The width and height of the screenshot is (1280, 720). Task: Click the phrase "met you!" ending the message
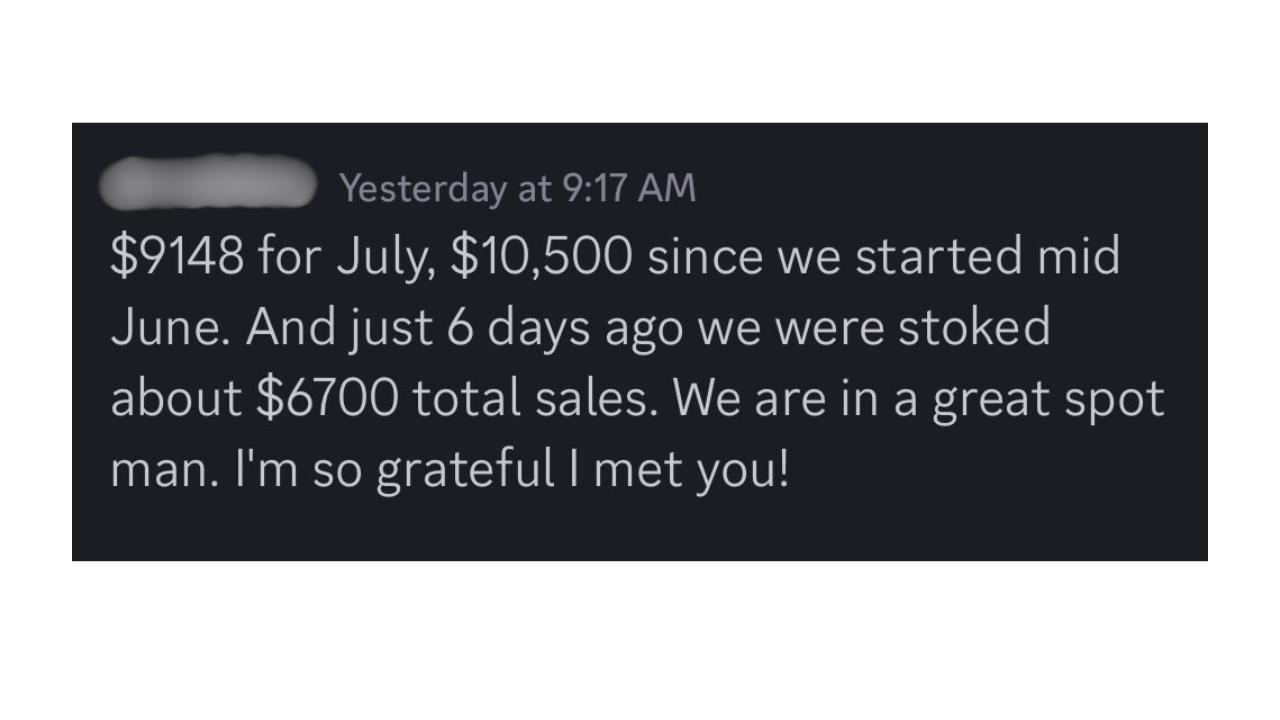[691, 470]
